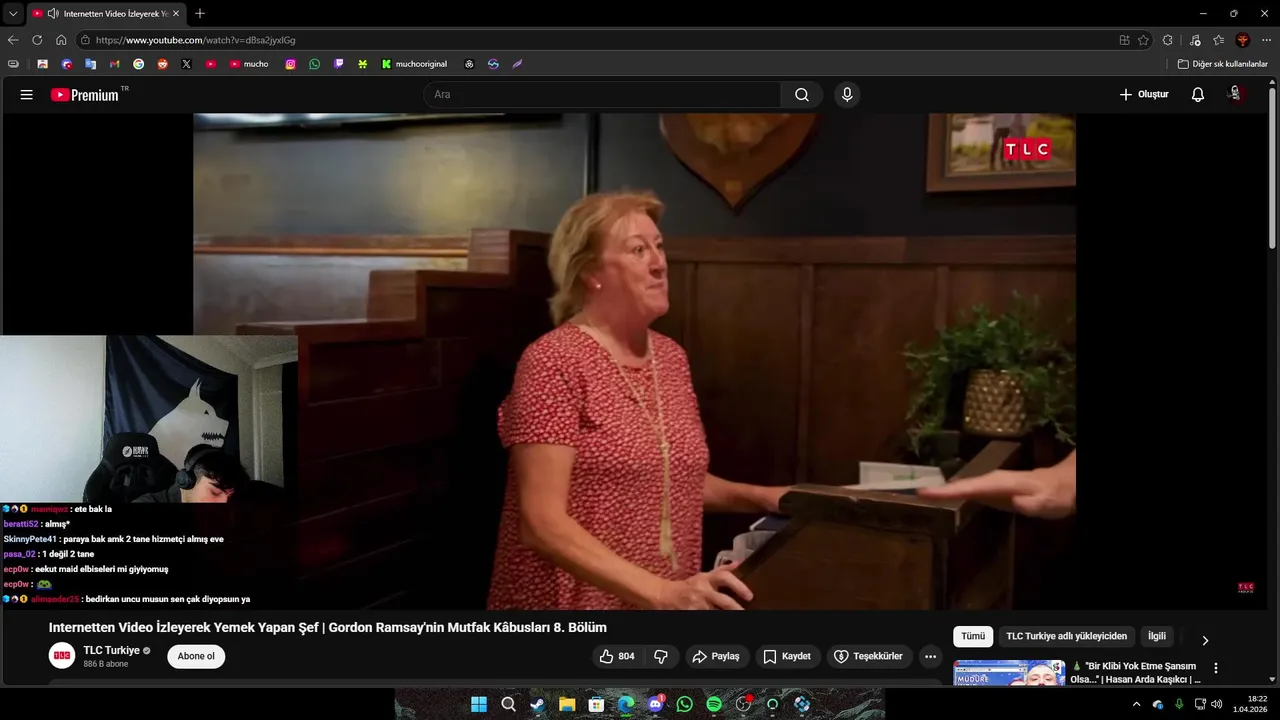The height and width of the screenshot is (720, 1280).
Task: Add page to favorites with star icon
Action: pos(1143,40)
